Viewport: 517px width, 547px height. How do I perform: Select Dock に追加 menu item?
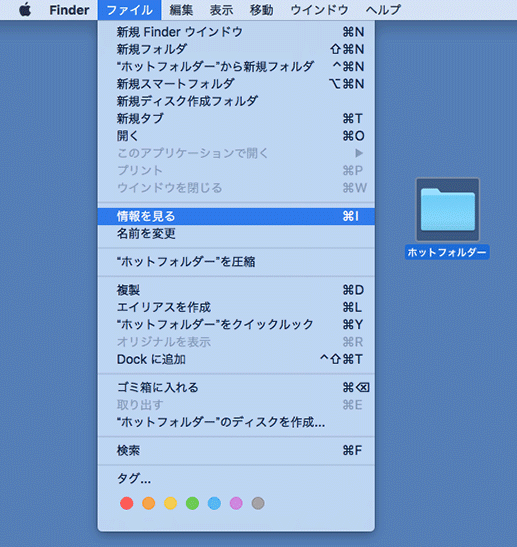(236, 359)
